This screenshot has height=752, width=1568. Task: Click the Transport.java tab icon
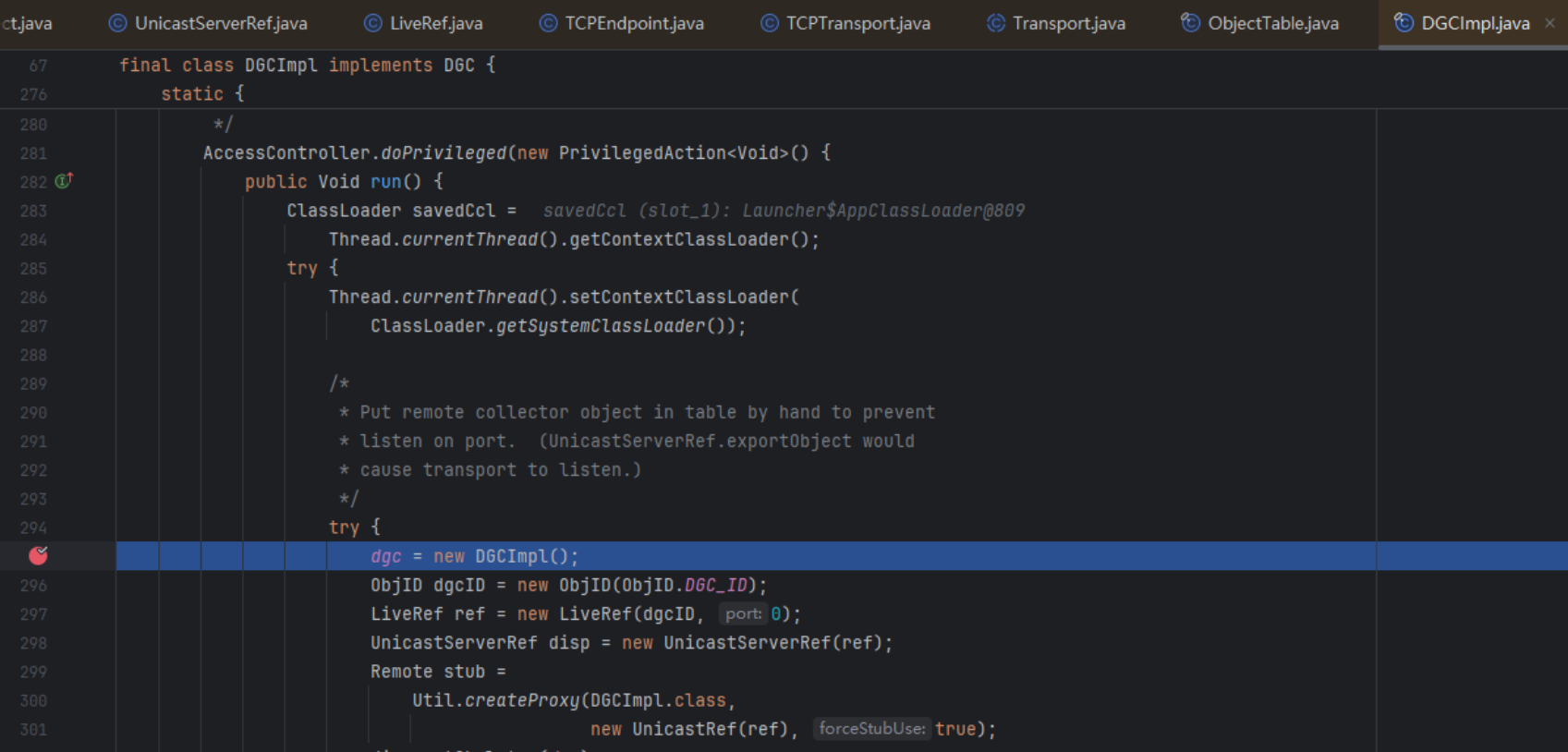995,23
